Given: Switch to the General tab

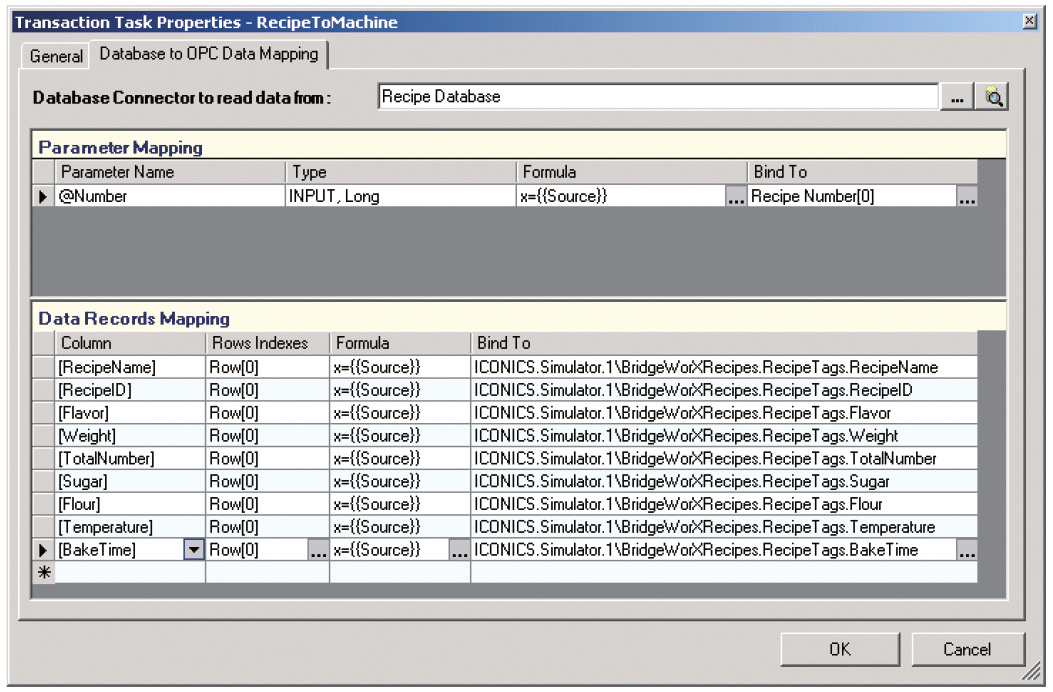Looking at the screenshot, I should 56,56.
